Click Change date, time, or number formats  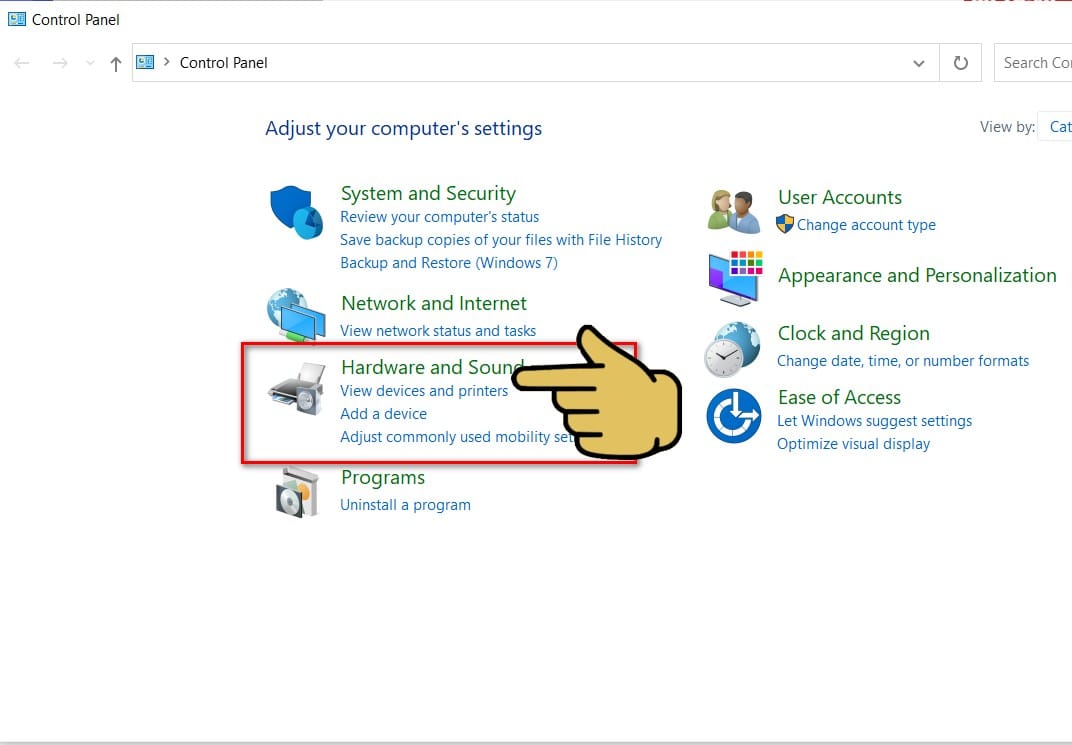click(x=903, y=361)
